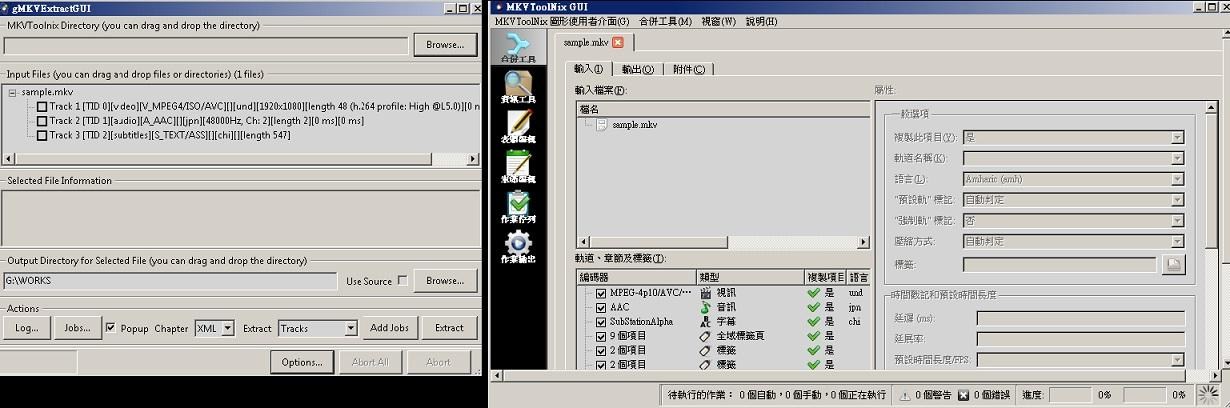Click the G:\WORKS output directory field
This screenshot has height=408, width=1230.
point(170,281)
